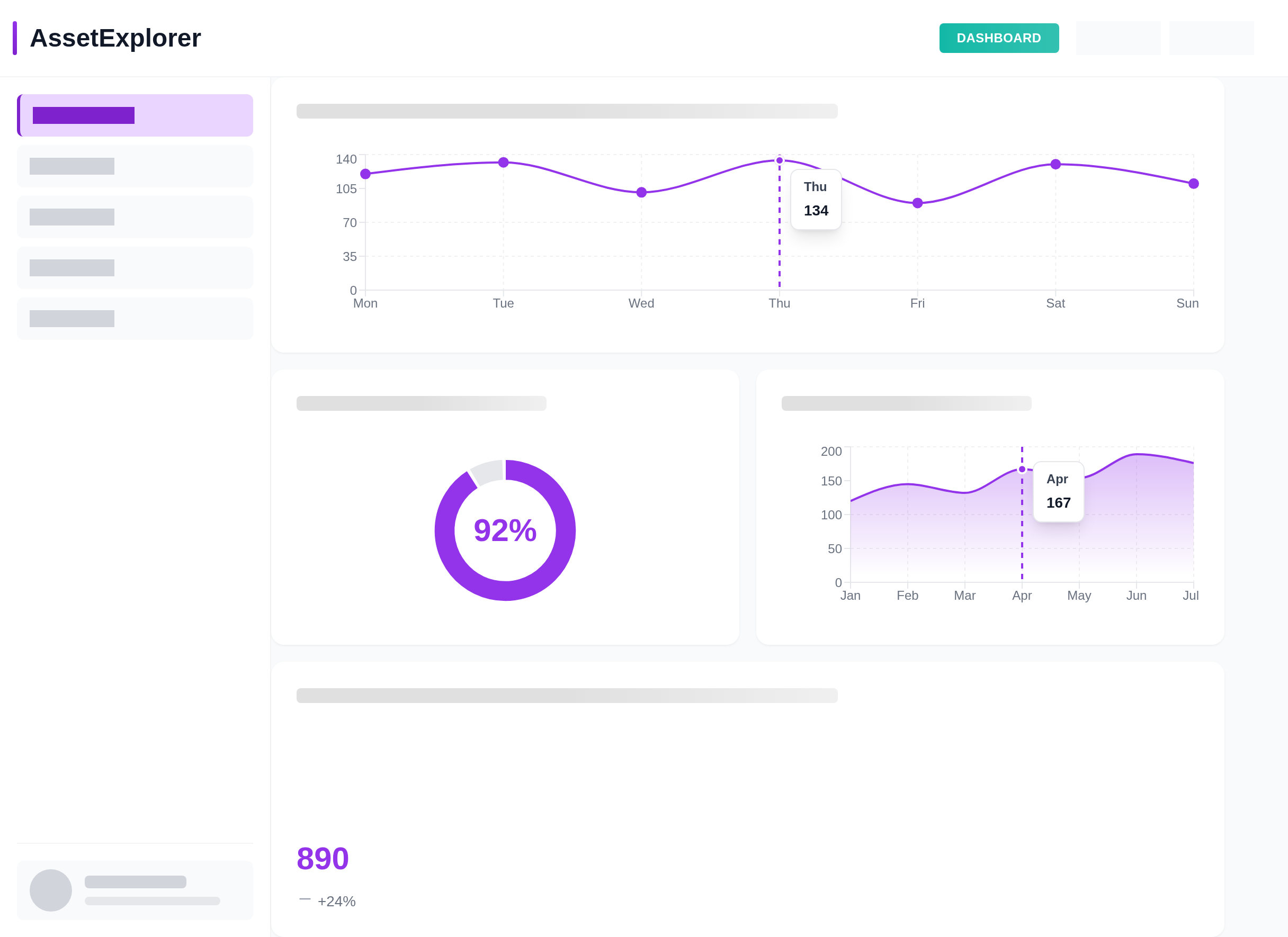Click the 92% donut chart center

(x=505, y=530)
